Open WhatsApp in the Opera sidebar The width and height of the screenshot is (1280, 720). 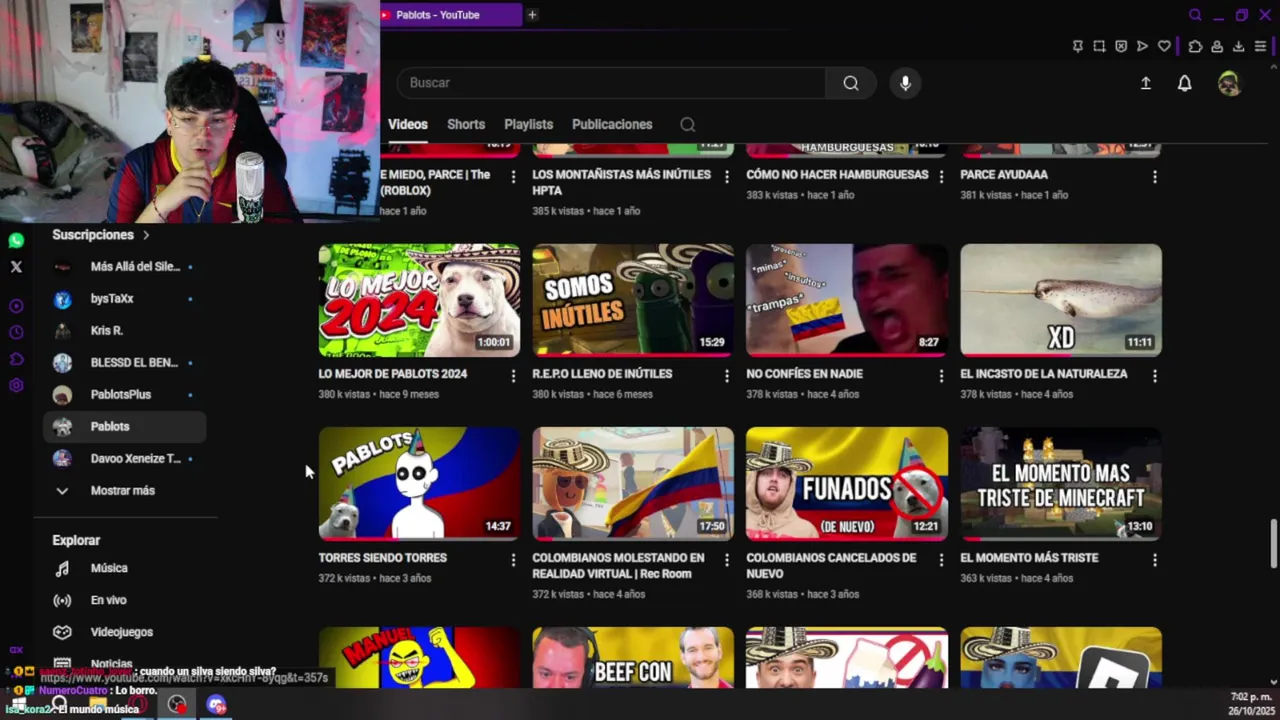pos(16,241)
